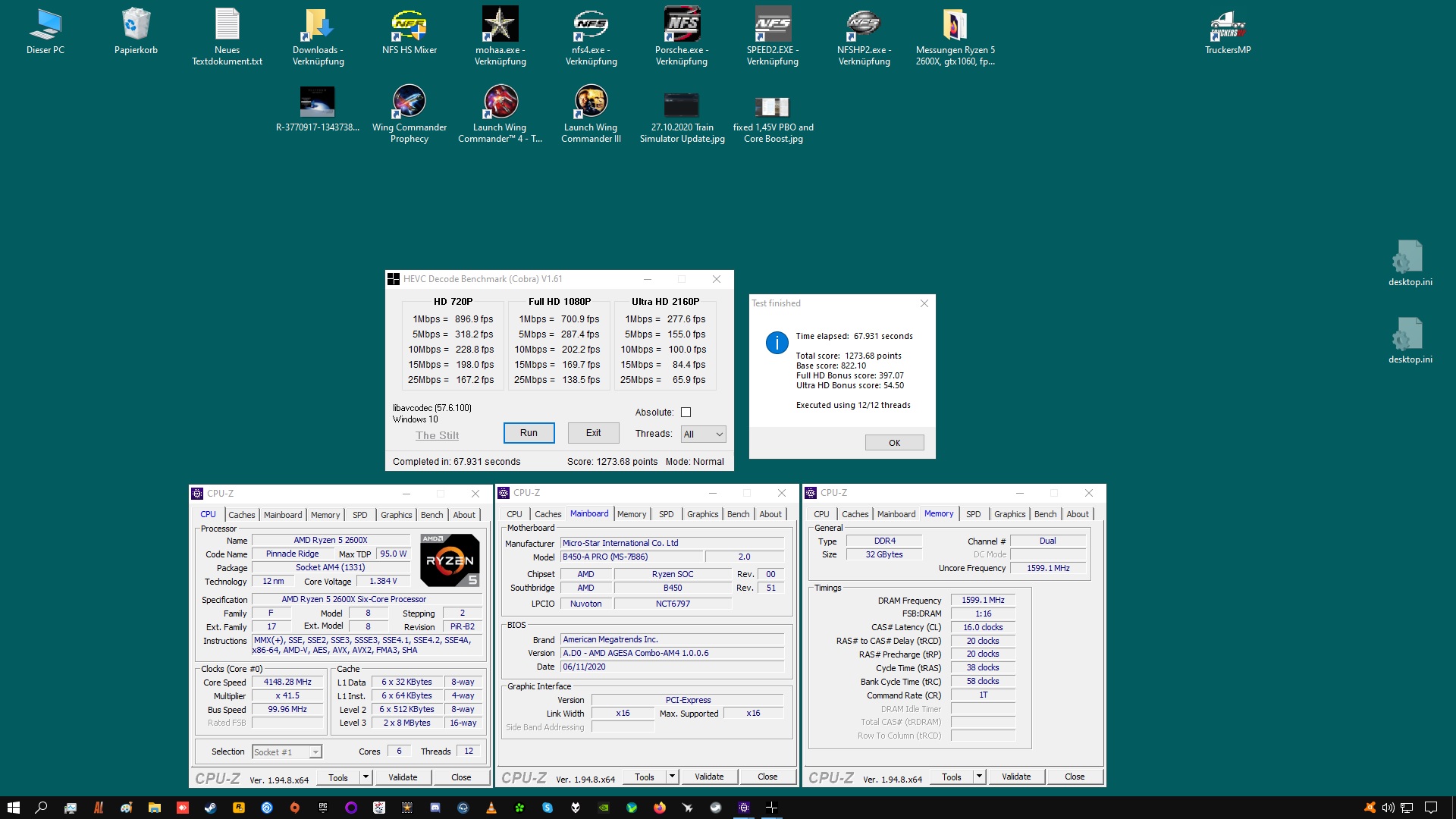
Task: Select the desktop thumbnail 27.10.2020 Train Simulator Update.jpg
Action: (x=682, y=118)
